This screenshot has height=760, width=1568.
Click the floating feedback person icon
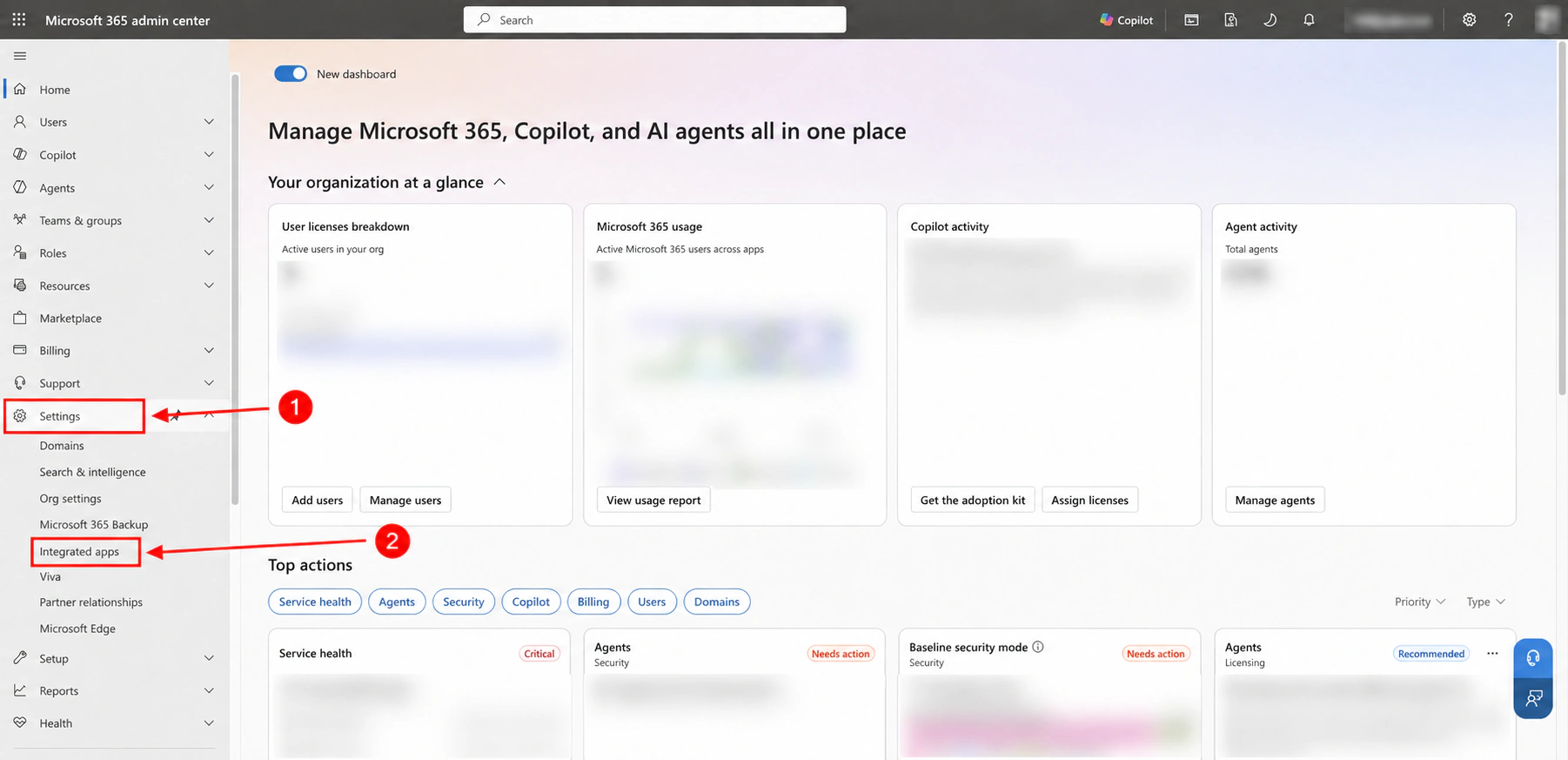tap(1533, 698)
